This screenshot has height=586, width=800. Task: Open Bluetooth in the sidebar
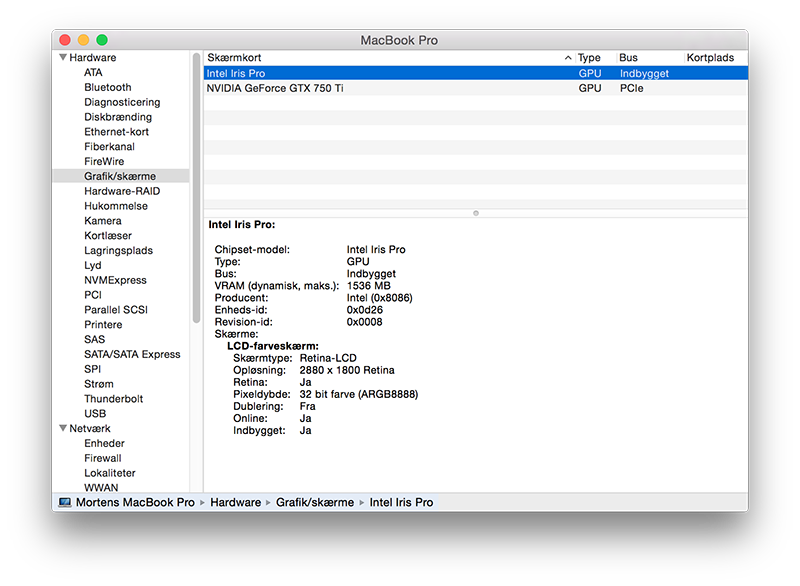pos(107,88)
